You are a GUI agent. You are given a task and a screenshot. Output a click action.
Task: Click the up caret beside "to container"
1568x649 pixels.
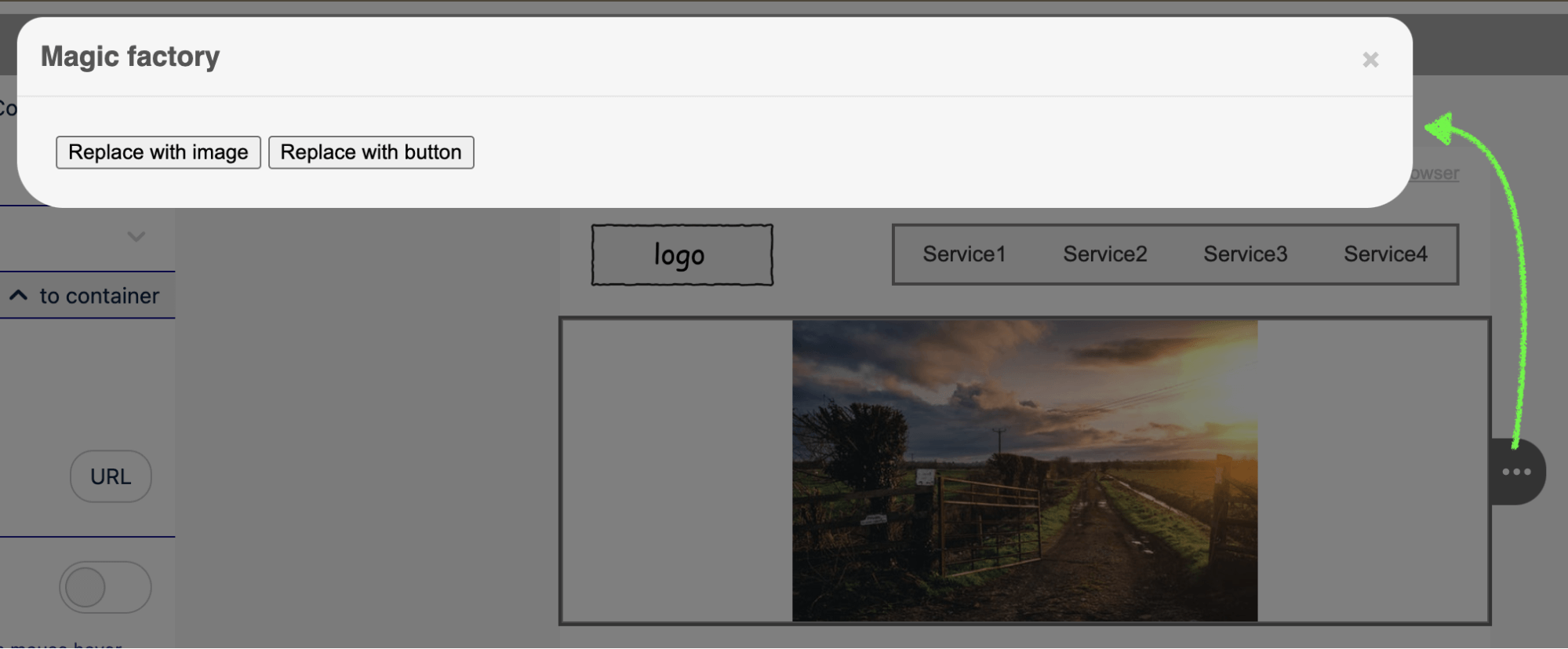pos(18,295)
